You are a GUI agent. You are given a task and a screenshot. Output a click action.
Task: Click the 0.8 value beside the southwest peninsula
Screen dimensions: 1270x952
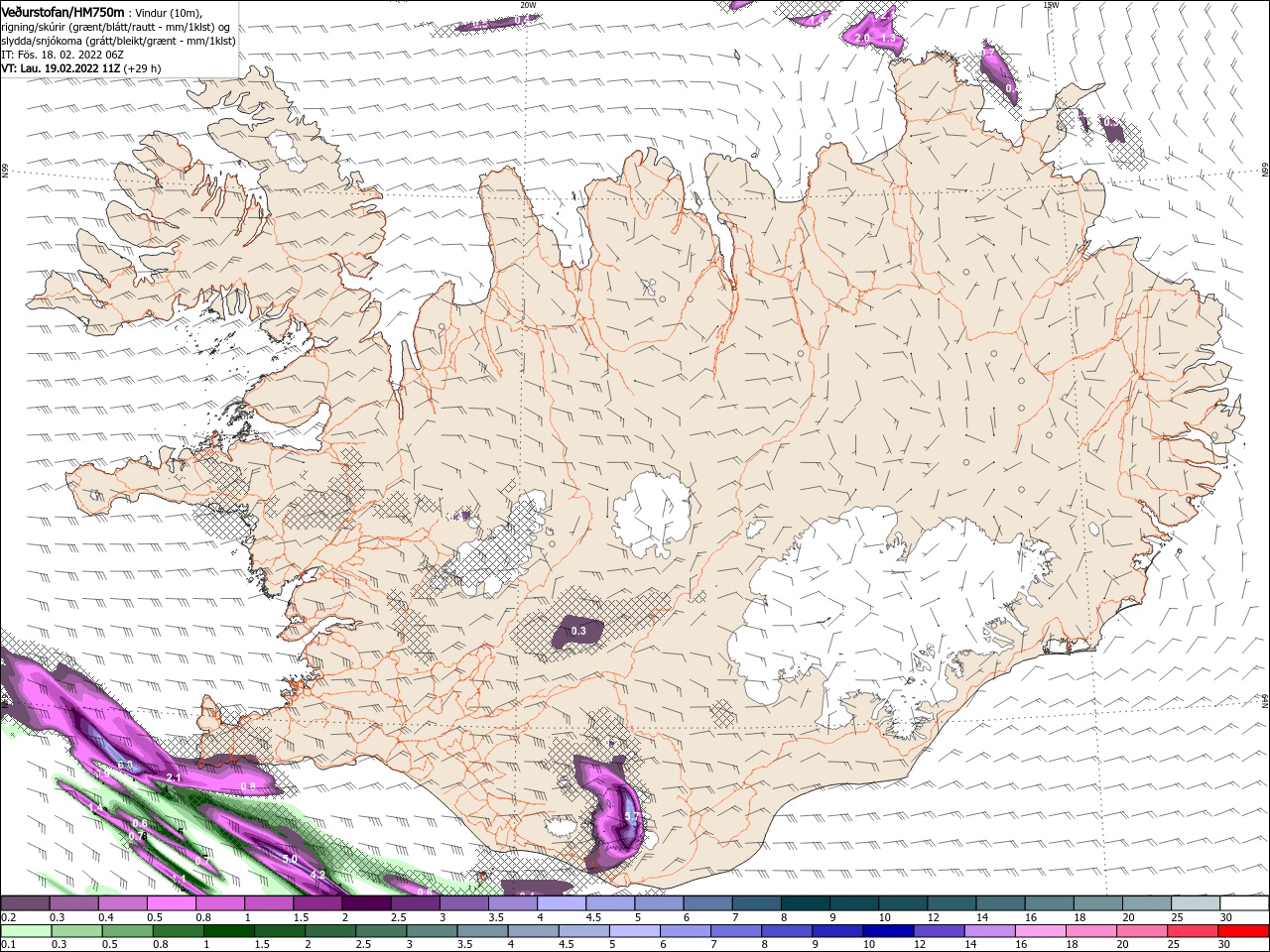248,786
